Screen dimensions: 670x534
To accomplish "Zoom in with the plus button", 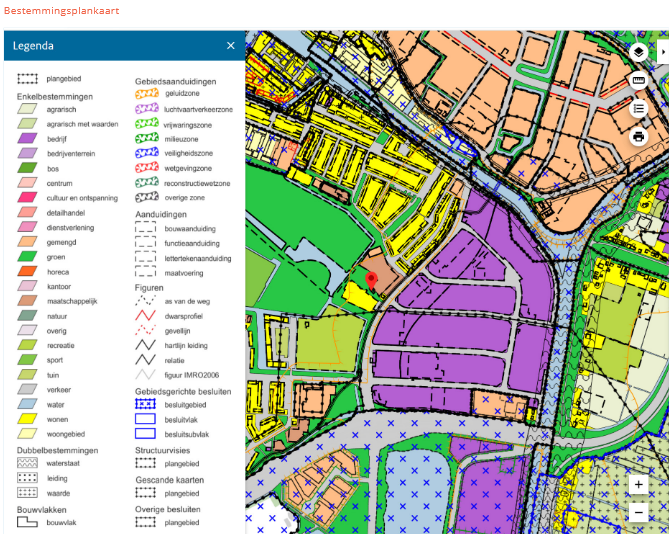I will [x=639, y=485].
